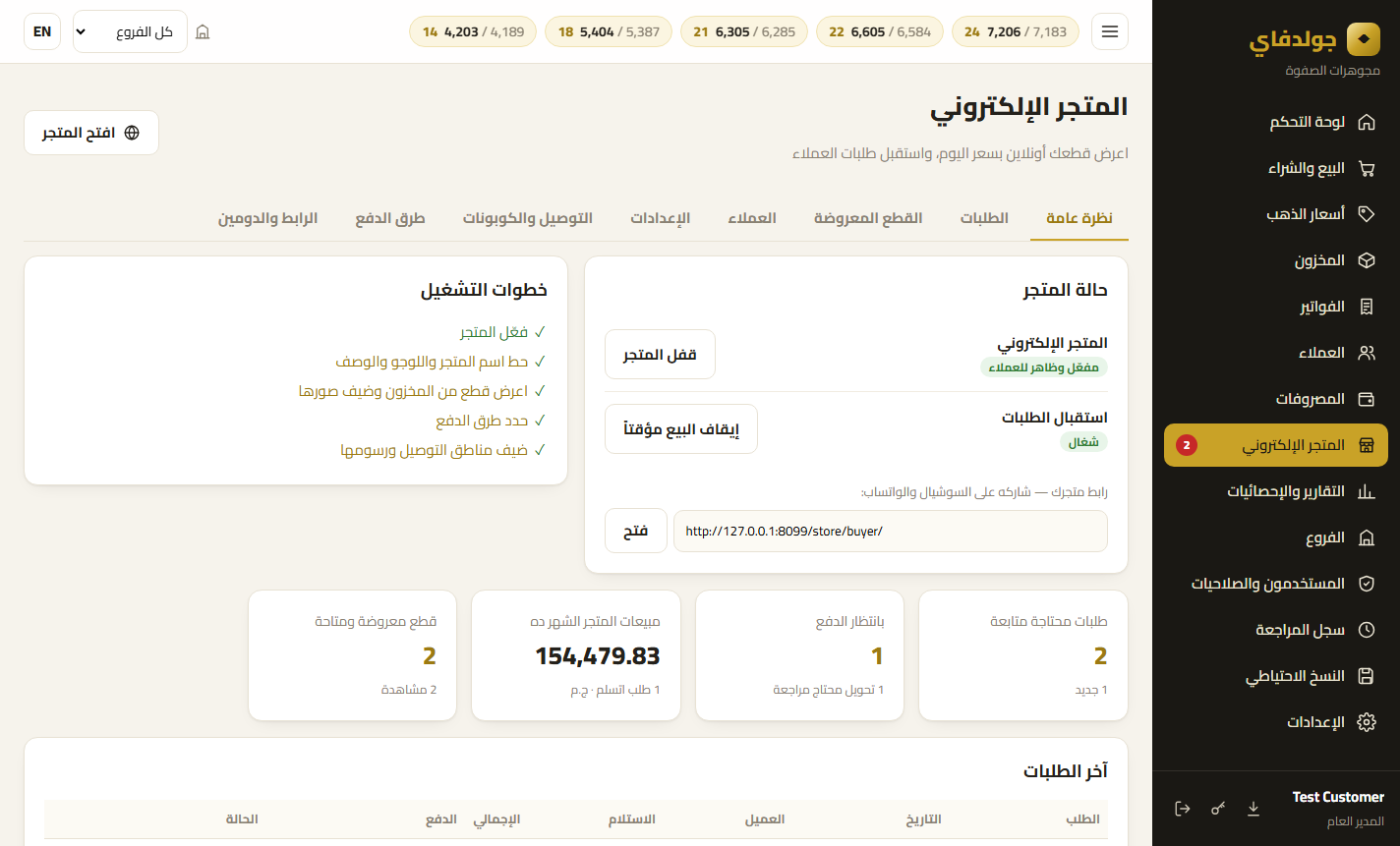1400x846 pixels.
Task: Click the save disk icon for النسخ الاحتياطي
Action: click(x=1366, y=676)
